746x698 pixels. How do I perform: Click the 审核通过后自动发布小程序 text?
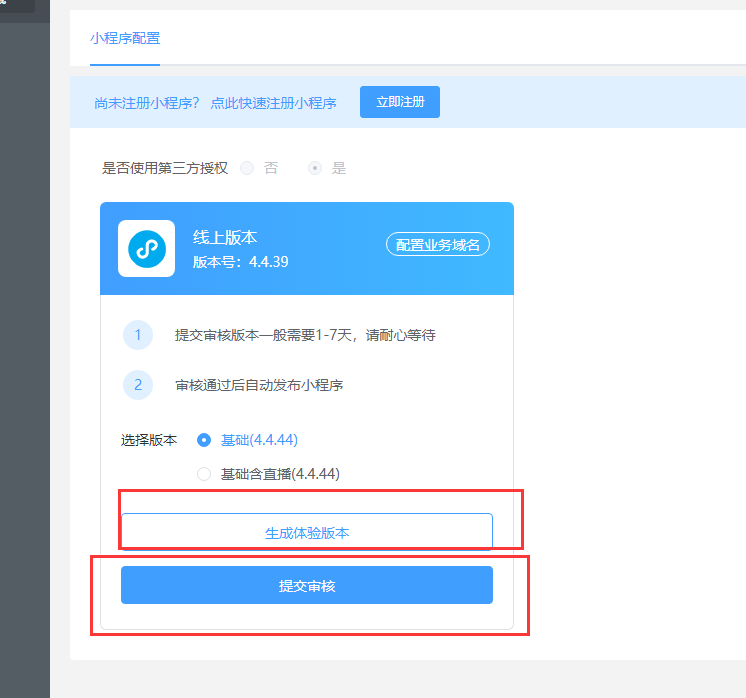click(x=259, y=385)
